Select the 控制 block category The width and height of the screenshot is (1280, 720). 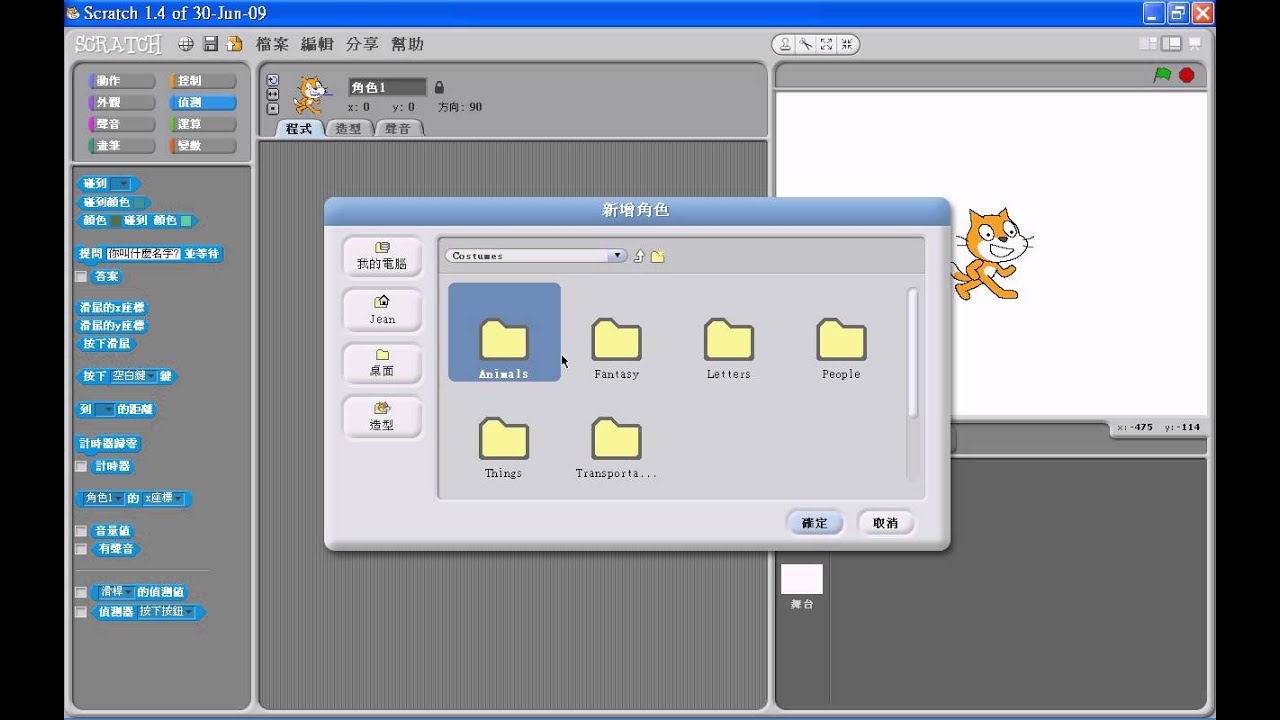tap(202, 81)
